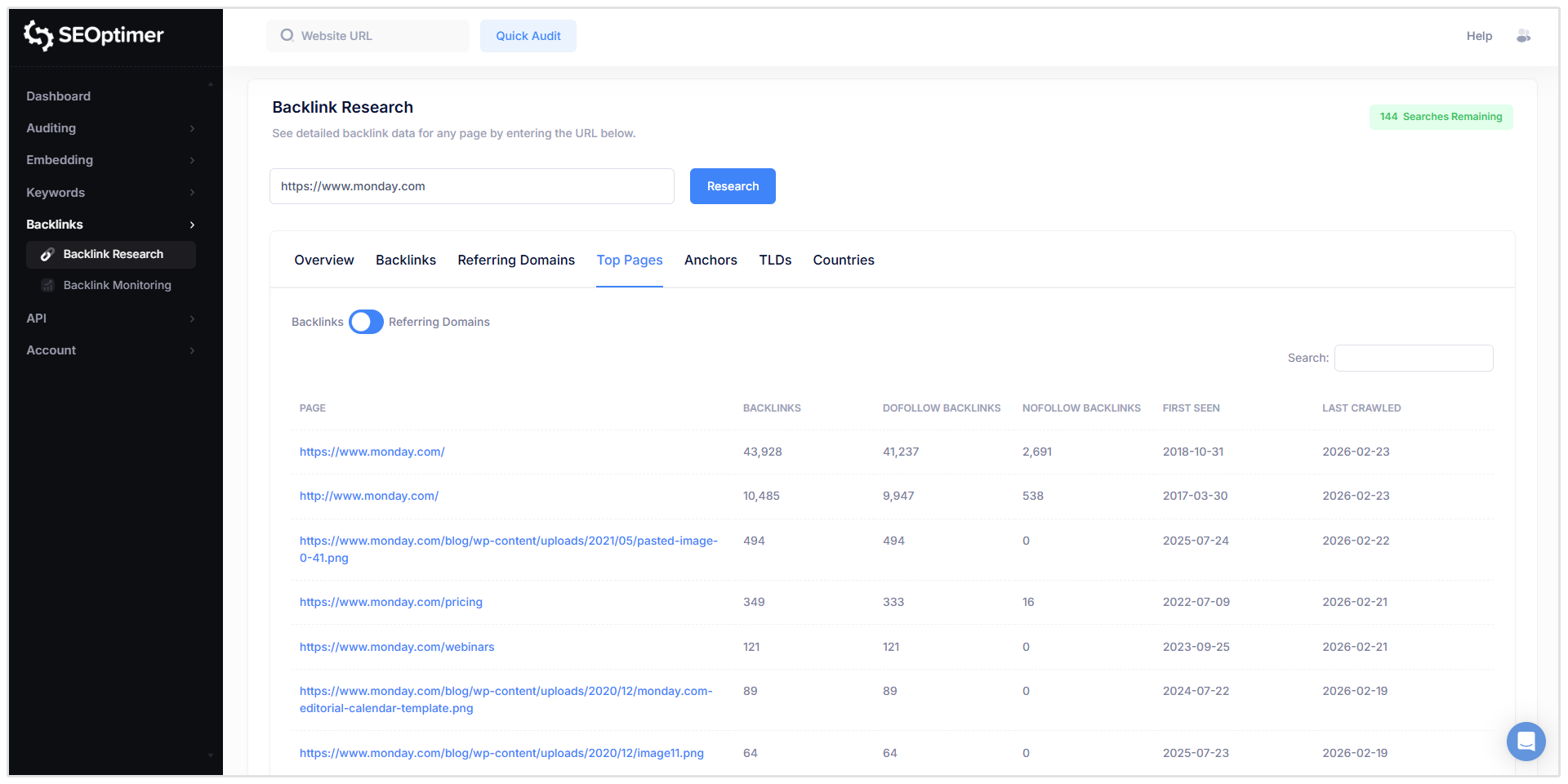
Task: Open Backlink Monitoring chart icon
Action: (47, 285)
